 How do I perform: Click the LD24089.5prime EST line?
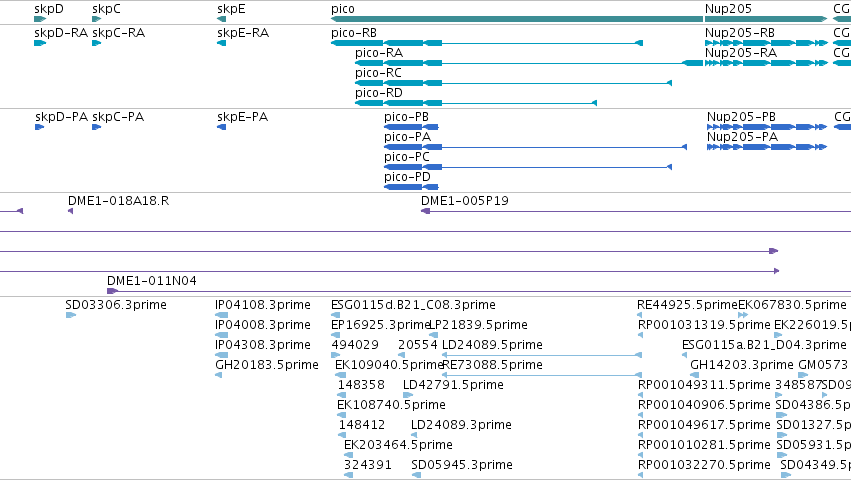(542, 355)
